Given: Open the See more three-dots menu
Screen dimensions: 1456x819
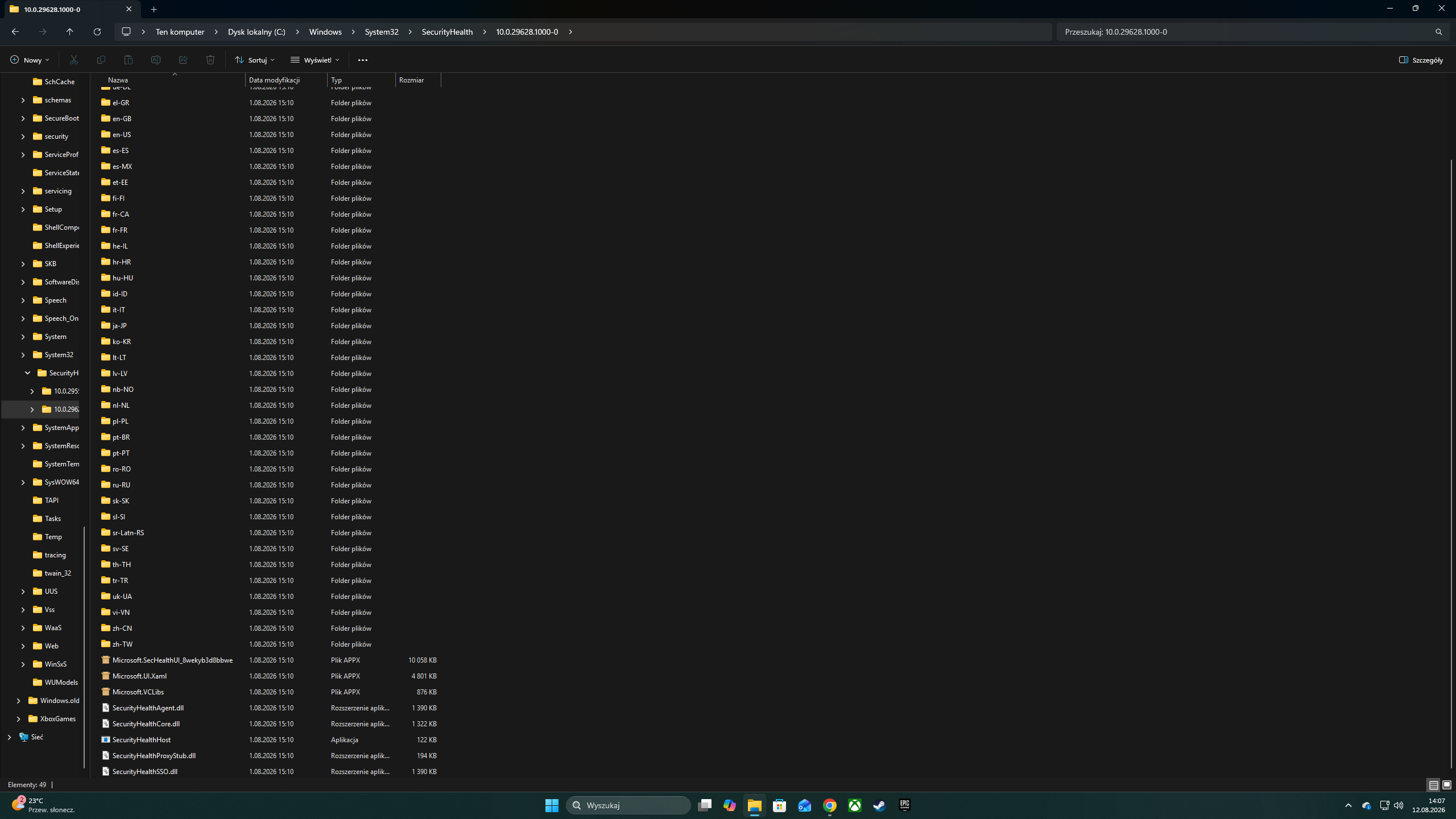Looking at the screenshot, I should point(363,60).
